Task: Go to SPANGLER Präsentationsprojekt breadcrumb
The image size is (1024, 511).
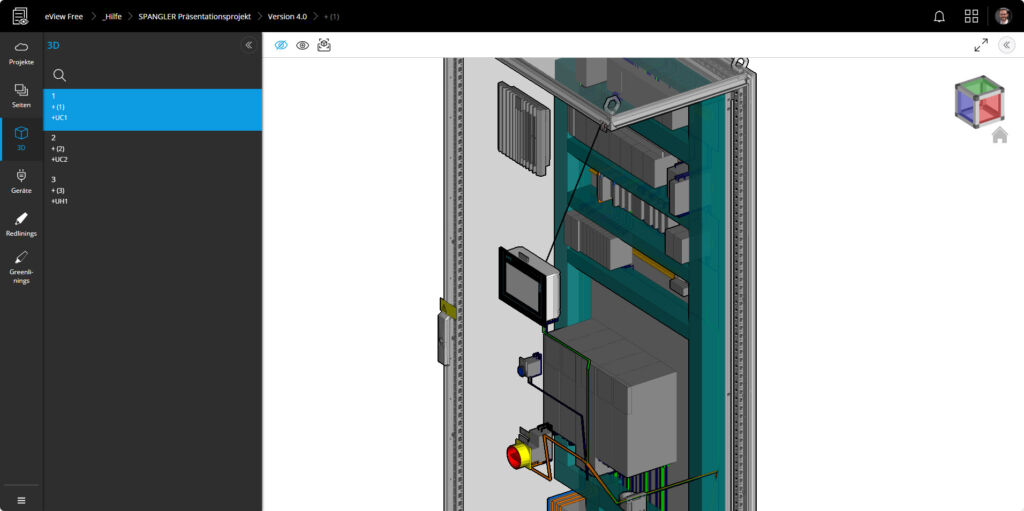Action: (194, 16)
